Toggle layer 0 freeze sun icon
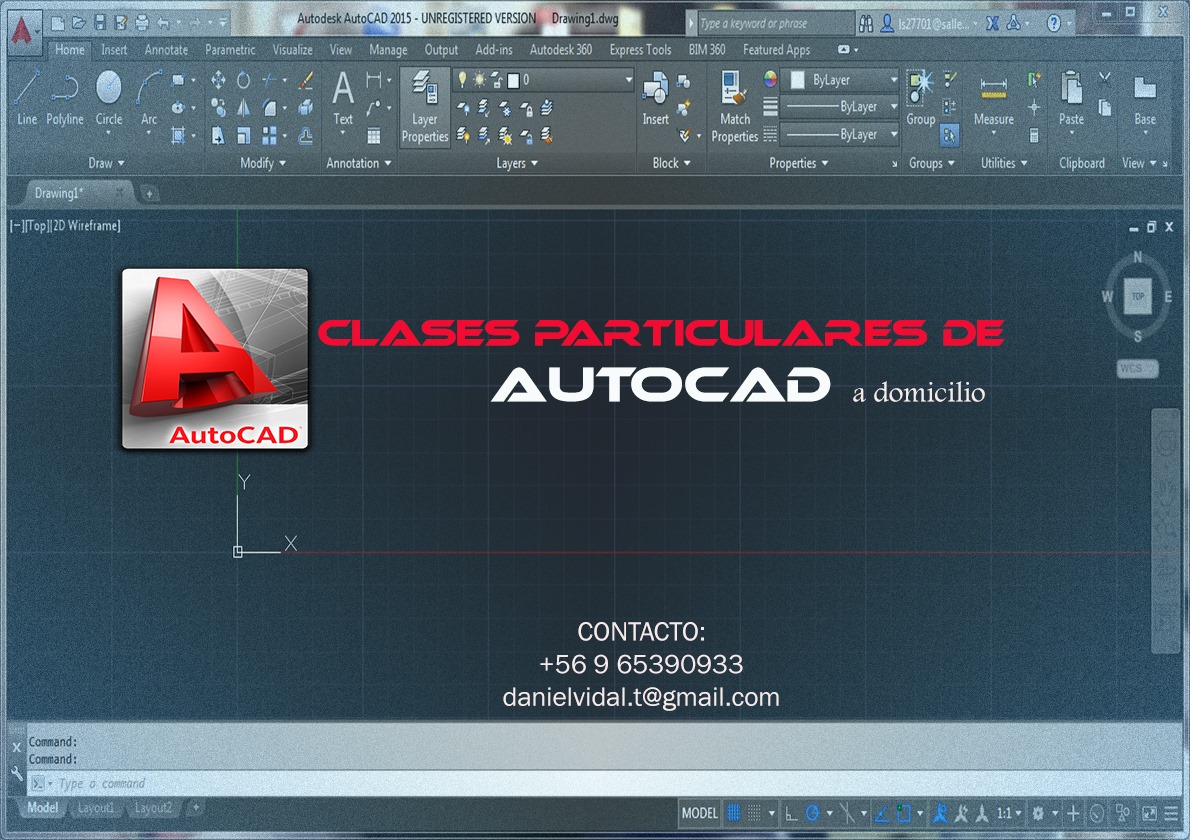Screen dimensions: 1190x840 click(480, 79)
